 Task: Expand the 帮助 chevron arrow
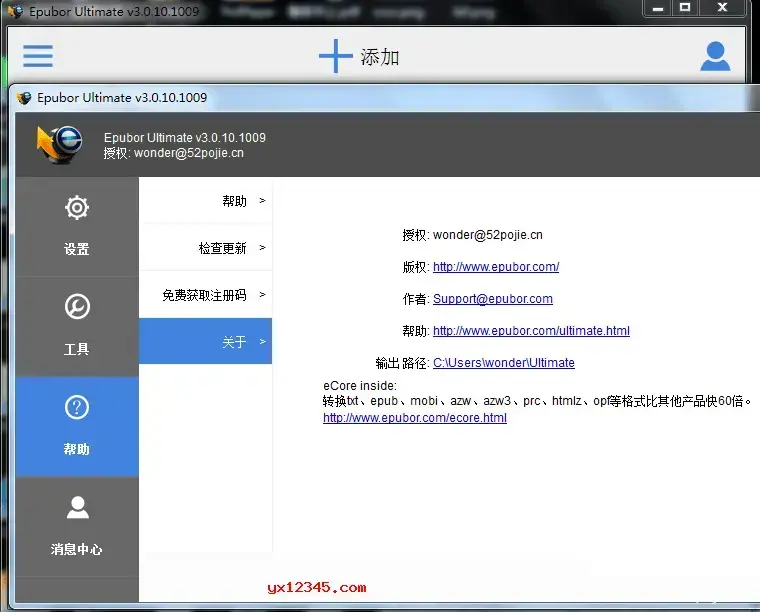262,200
